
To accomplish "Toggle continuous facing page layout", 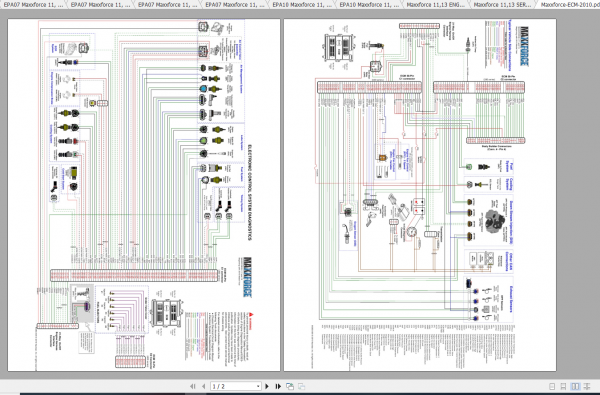I will [x=586, y=387].
